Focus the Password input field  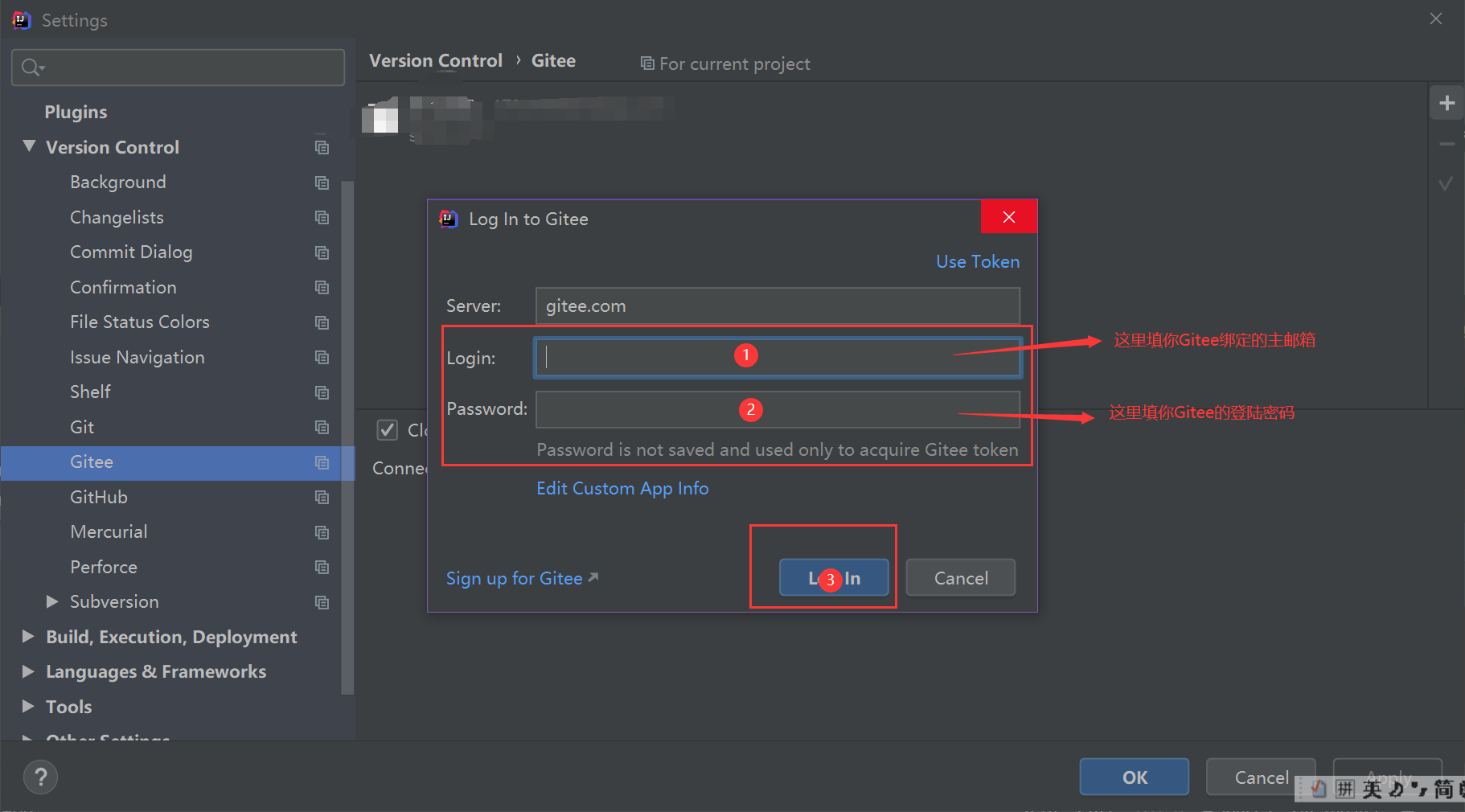point(778,409)
